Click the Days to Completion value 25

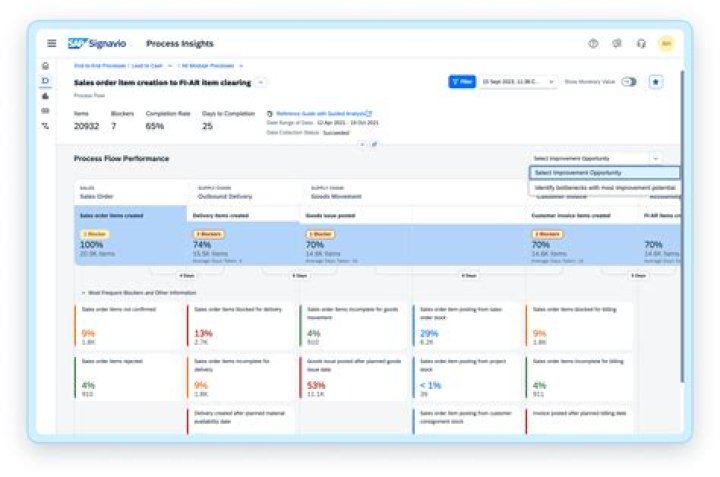point(208,126)
